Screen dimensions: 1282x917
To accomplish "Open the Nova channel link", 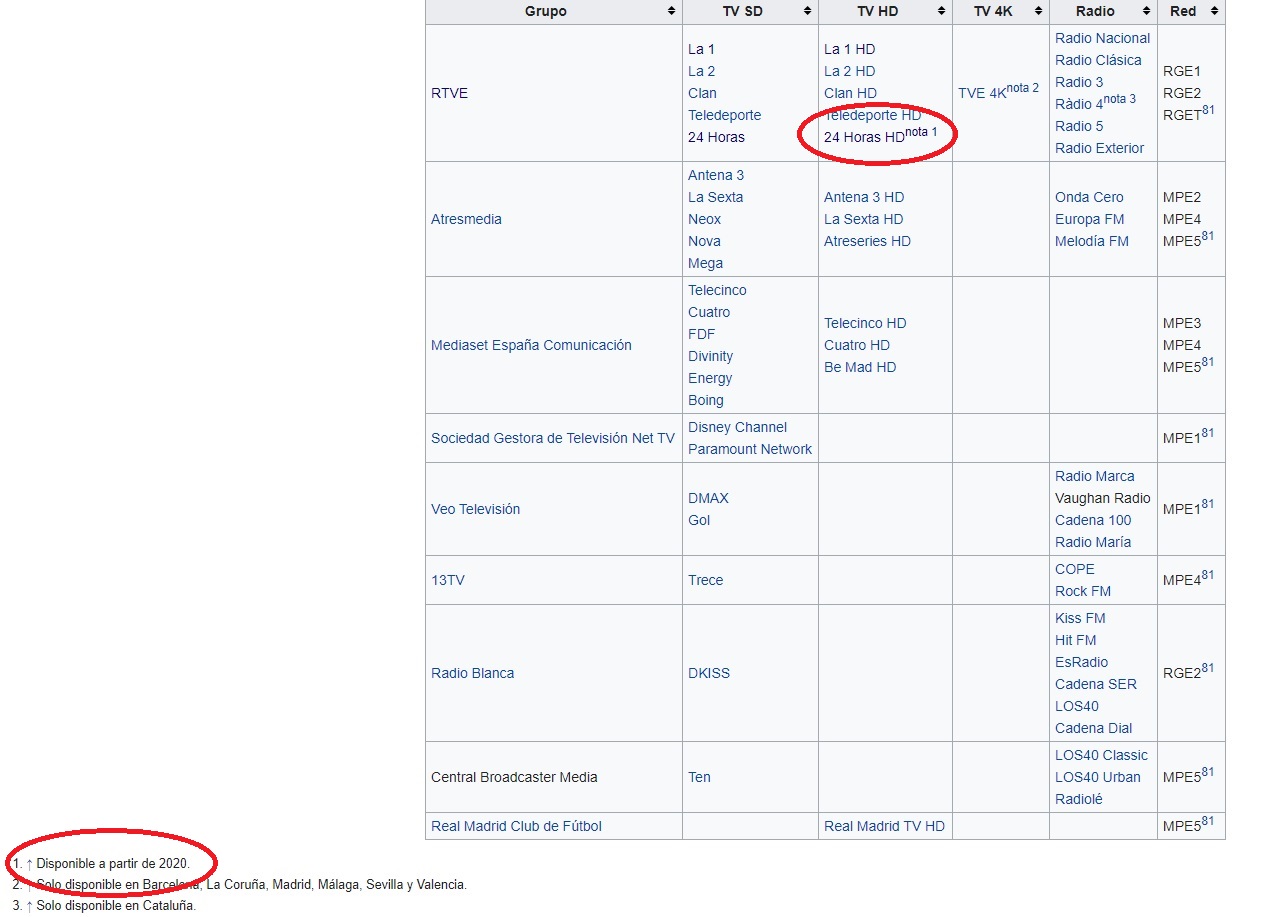I will click(x=705, y=241).
